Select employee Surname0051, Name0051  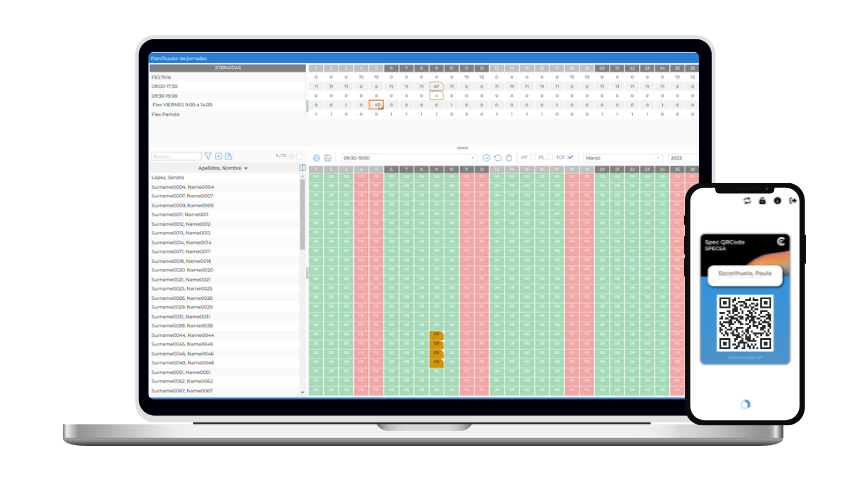(224, 372)
